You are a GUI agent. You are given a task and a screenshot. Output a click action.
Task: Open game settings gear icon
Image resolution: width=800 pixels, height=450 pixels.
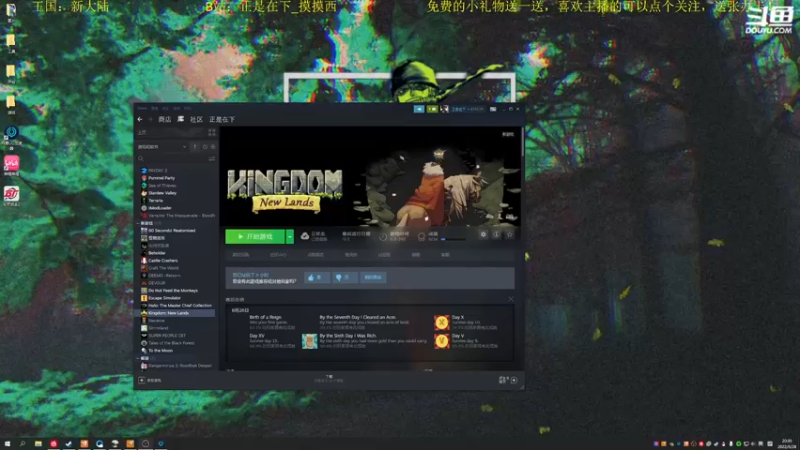[x=483, y=235]
